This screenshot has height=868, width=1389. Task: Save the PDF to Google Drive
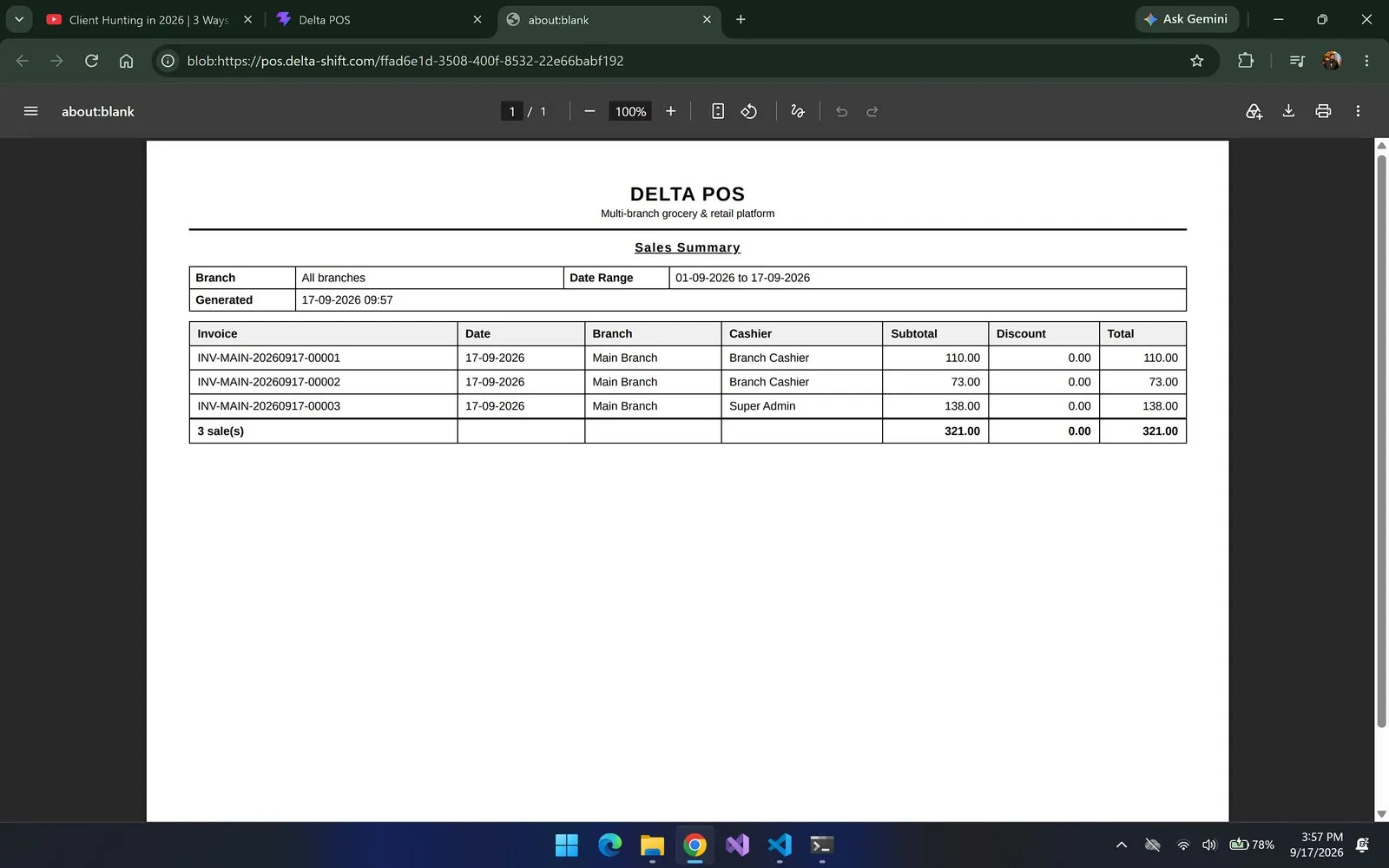pos(1254,111)
